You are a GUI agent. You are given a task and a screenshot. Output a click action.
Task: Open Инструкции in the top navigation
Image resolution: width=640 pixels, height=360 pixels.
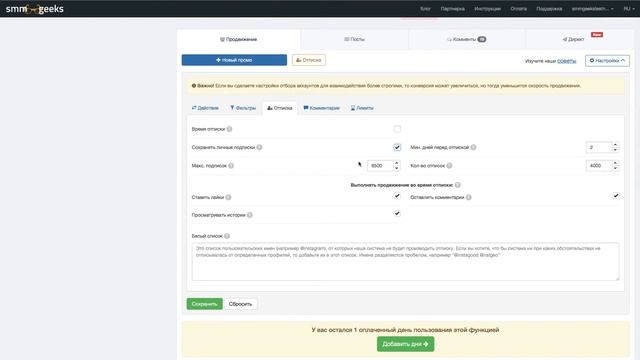[x=487, y=9]
